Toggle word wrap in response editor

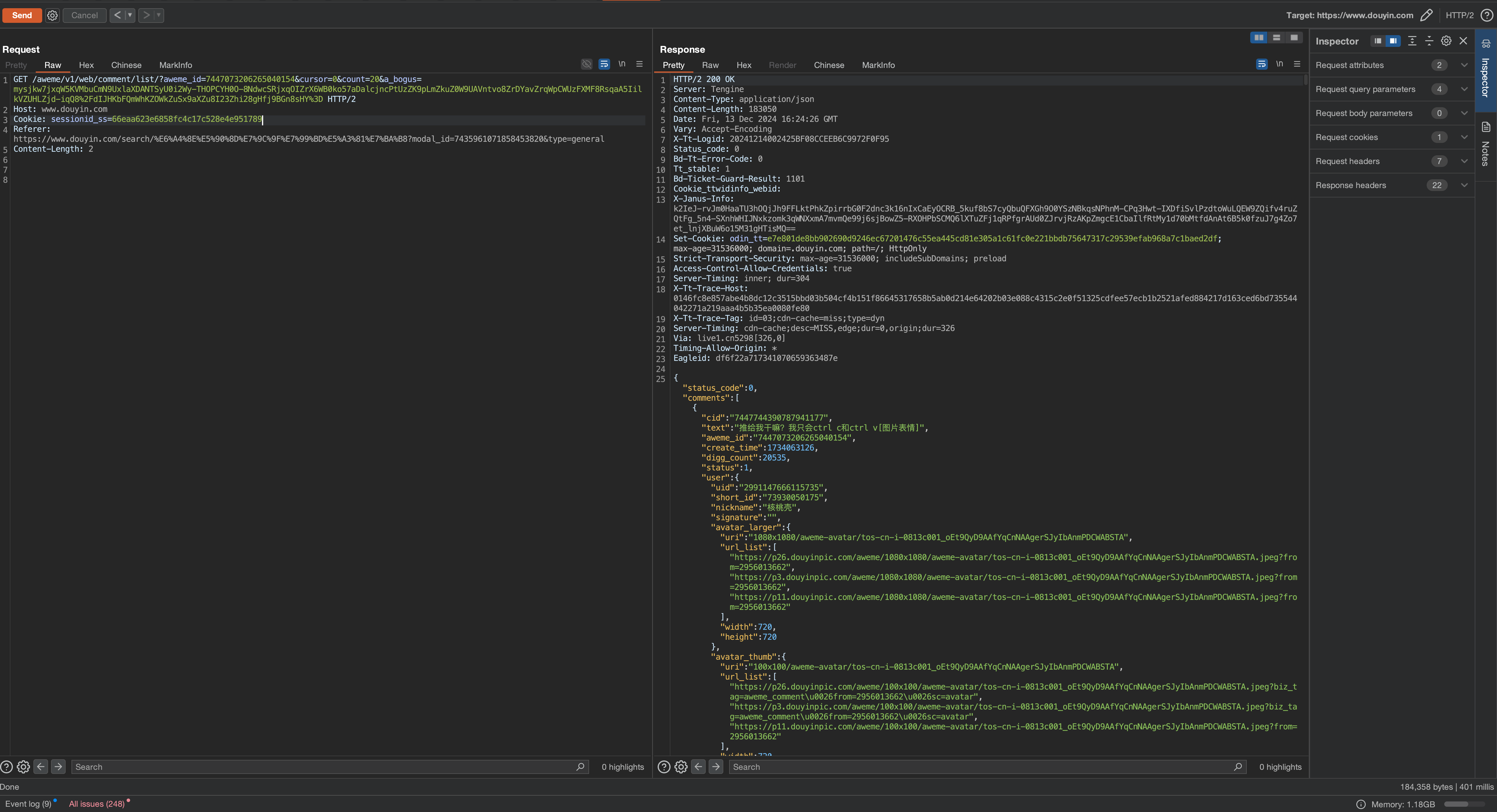click(x=1262, y=64)
